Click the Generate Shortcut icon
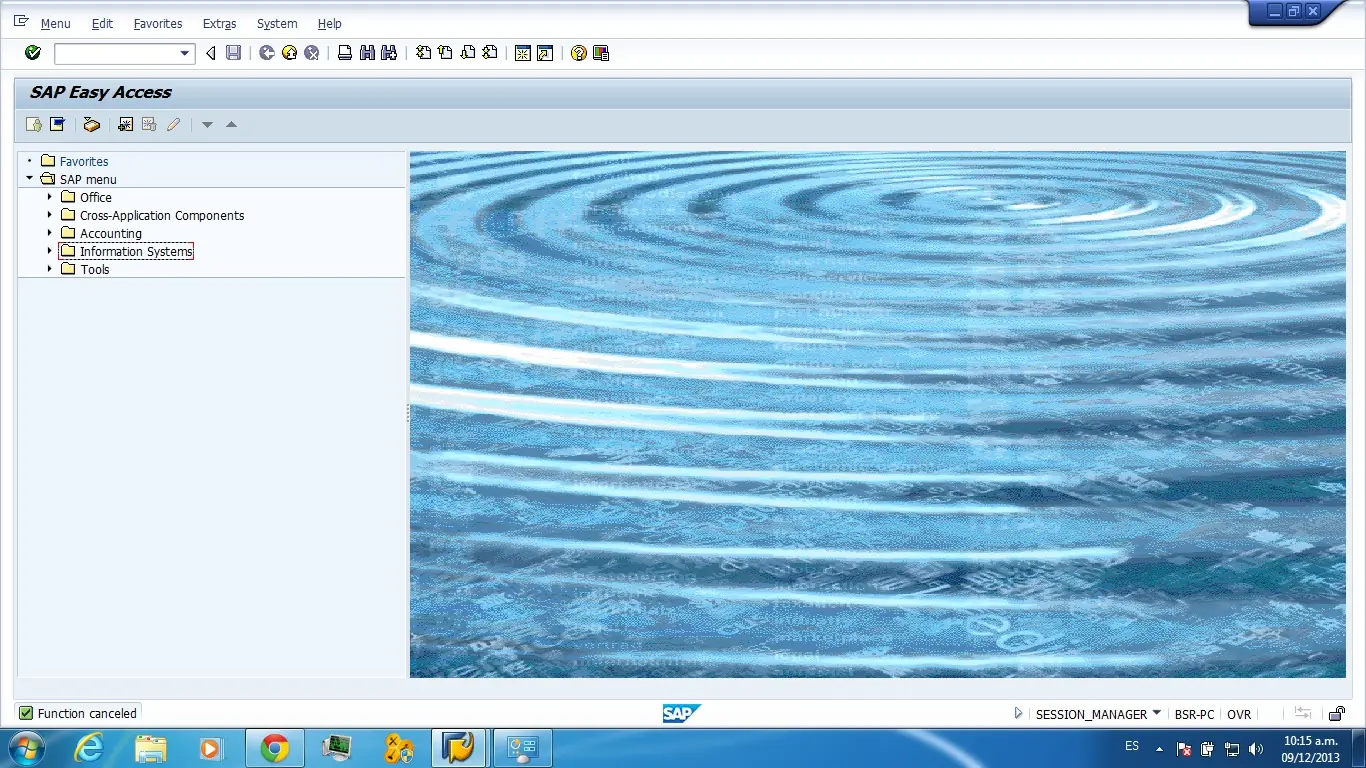This screenshot has height=768, width=1366. pyautogui.click(x=545, y=53)
